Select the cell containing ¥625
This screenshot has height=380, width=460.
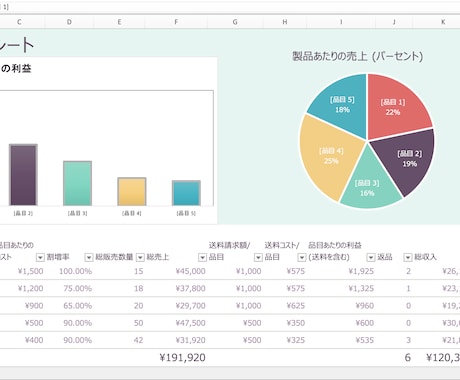(x=285, y=306)
